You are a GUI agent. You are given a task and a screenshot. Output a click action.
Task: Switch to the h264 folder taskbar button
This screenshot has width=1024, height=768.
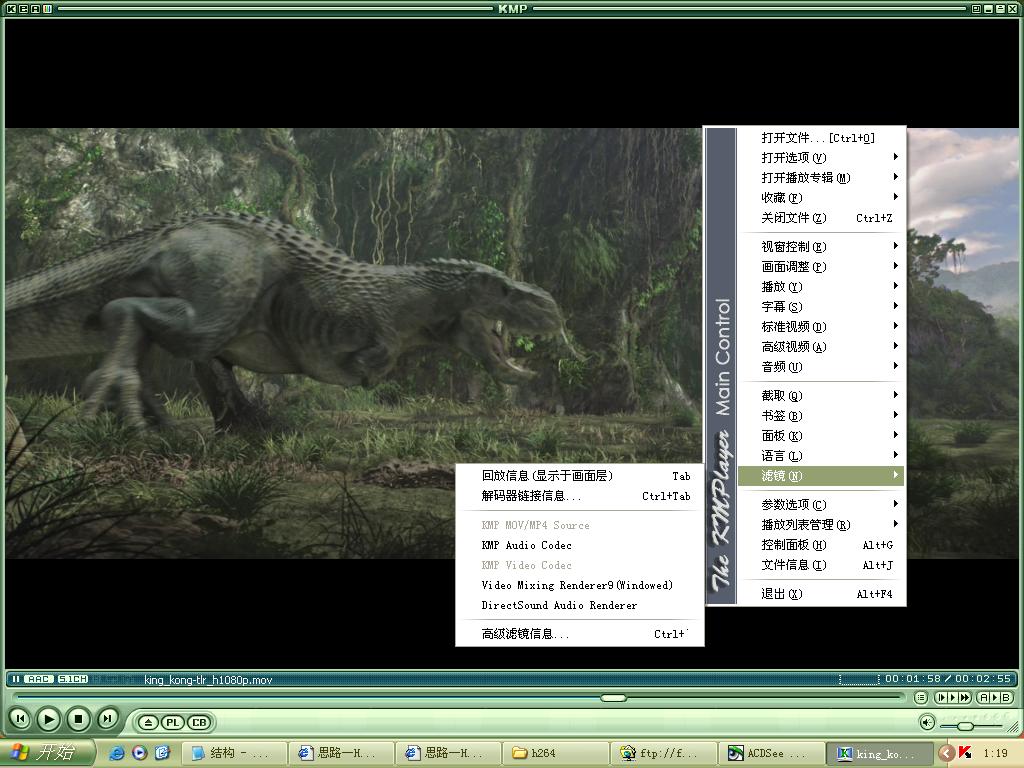click(x=554, y=754)
